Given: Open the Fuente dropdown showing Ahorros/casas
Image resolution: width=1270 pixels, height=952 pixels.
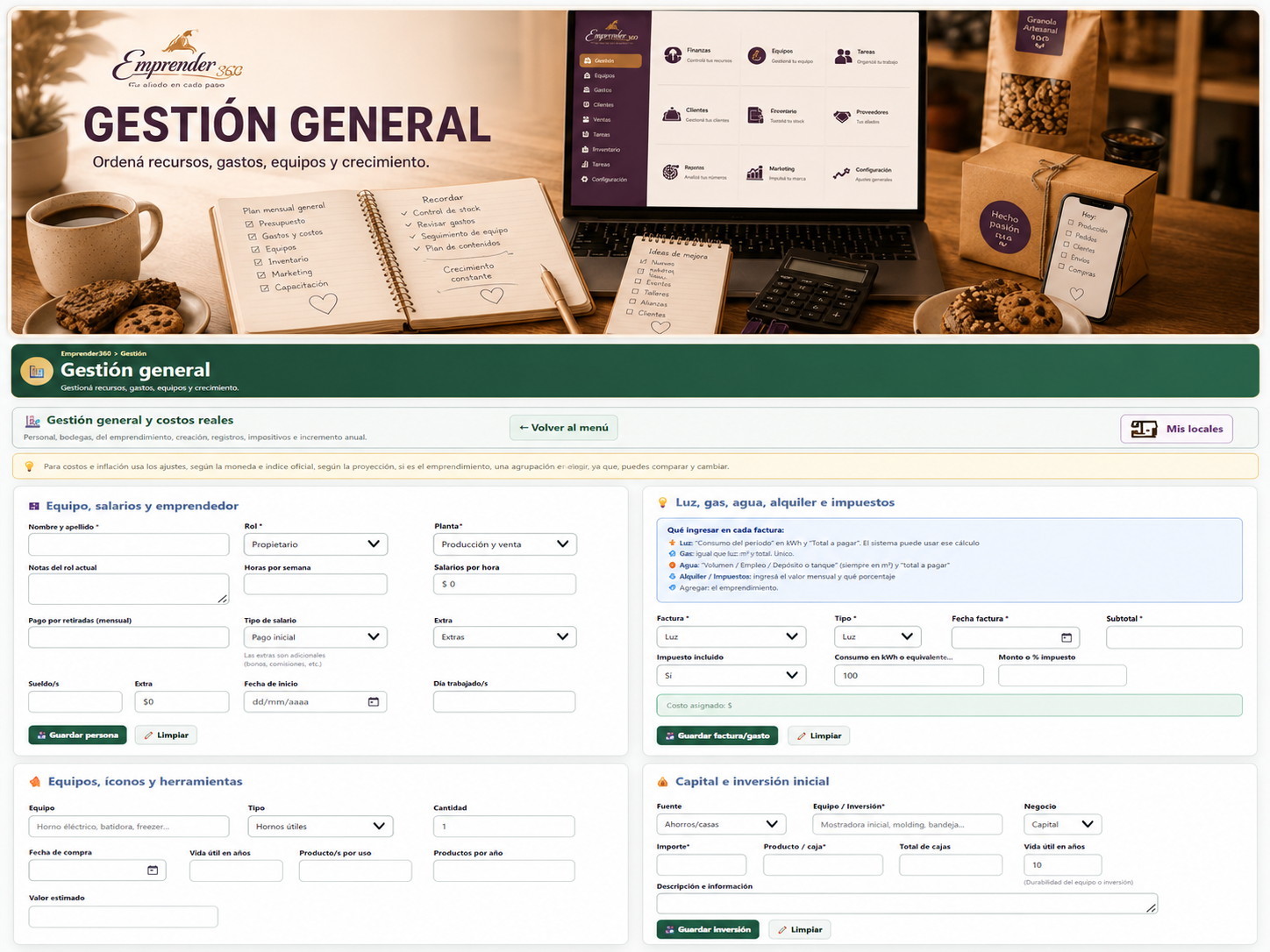Looking at the screenshot, I should point(721,824).
